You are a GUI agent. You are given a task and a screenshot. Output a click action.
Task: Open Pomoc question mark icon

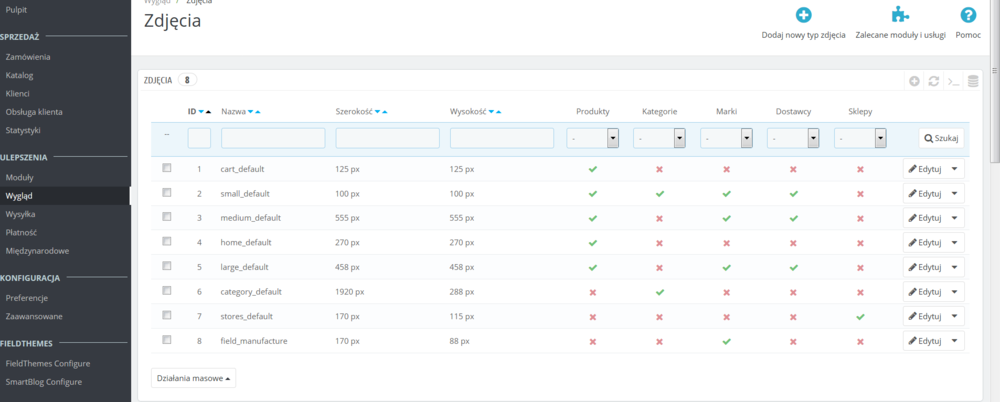[x=968, y=15]
